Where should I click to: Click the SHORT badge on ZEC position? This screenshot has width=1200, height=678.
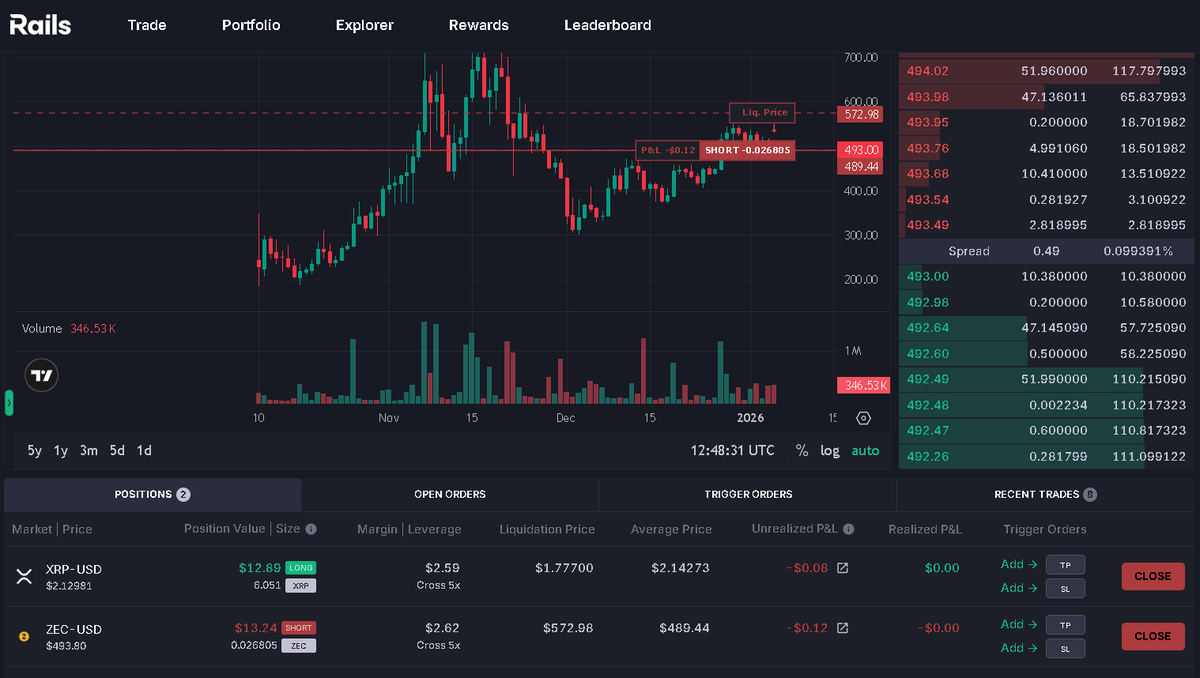(298, 628)
